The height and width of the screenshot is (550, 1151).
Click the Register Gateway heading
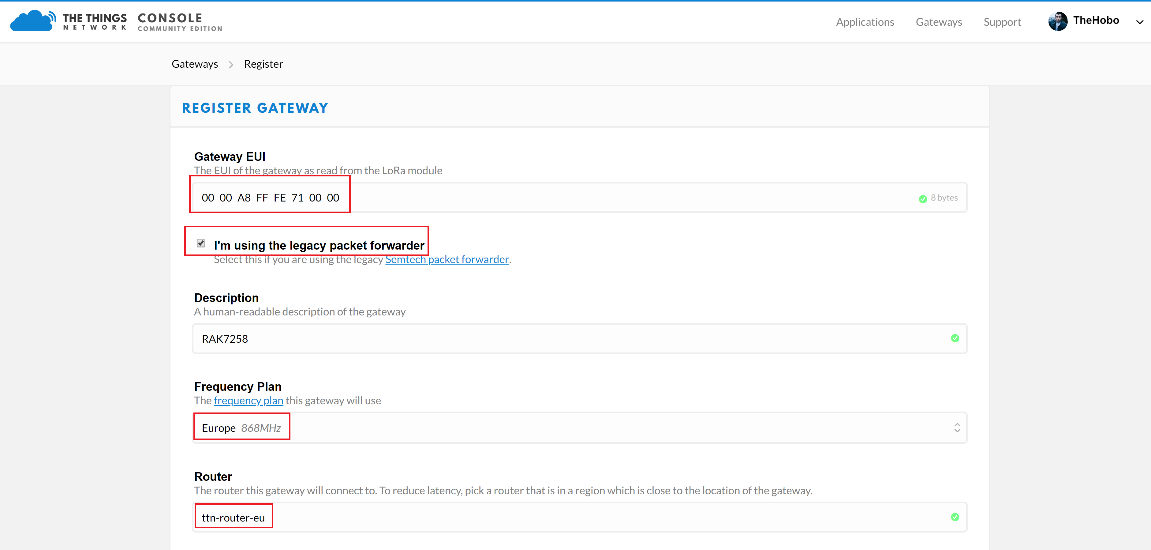tap(255, 108)
